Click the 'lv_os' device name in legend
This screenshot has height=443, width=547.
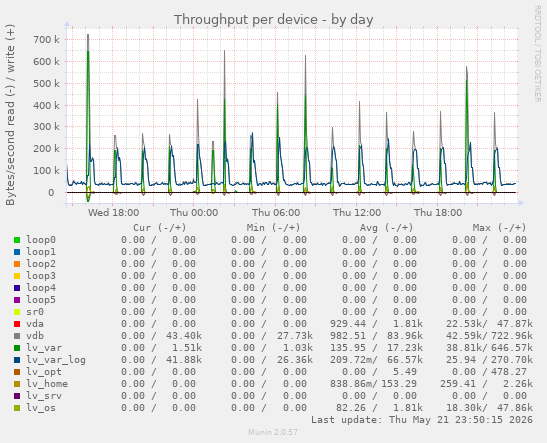click(x=41, y=408)
